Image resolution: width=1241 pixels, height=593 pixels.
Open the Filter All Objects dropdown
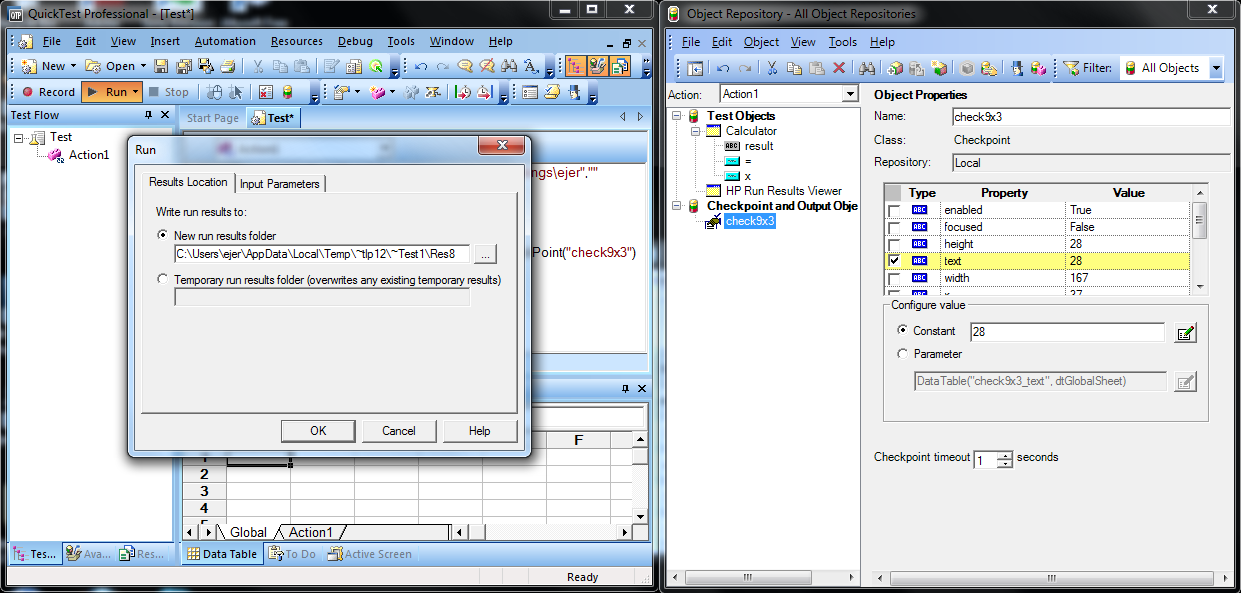[1216, 68]
